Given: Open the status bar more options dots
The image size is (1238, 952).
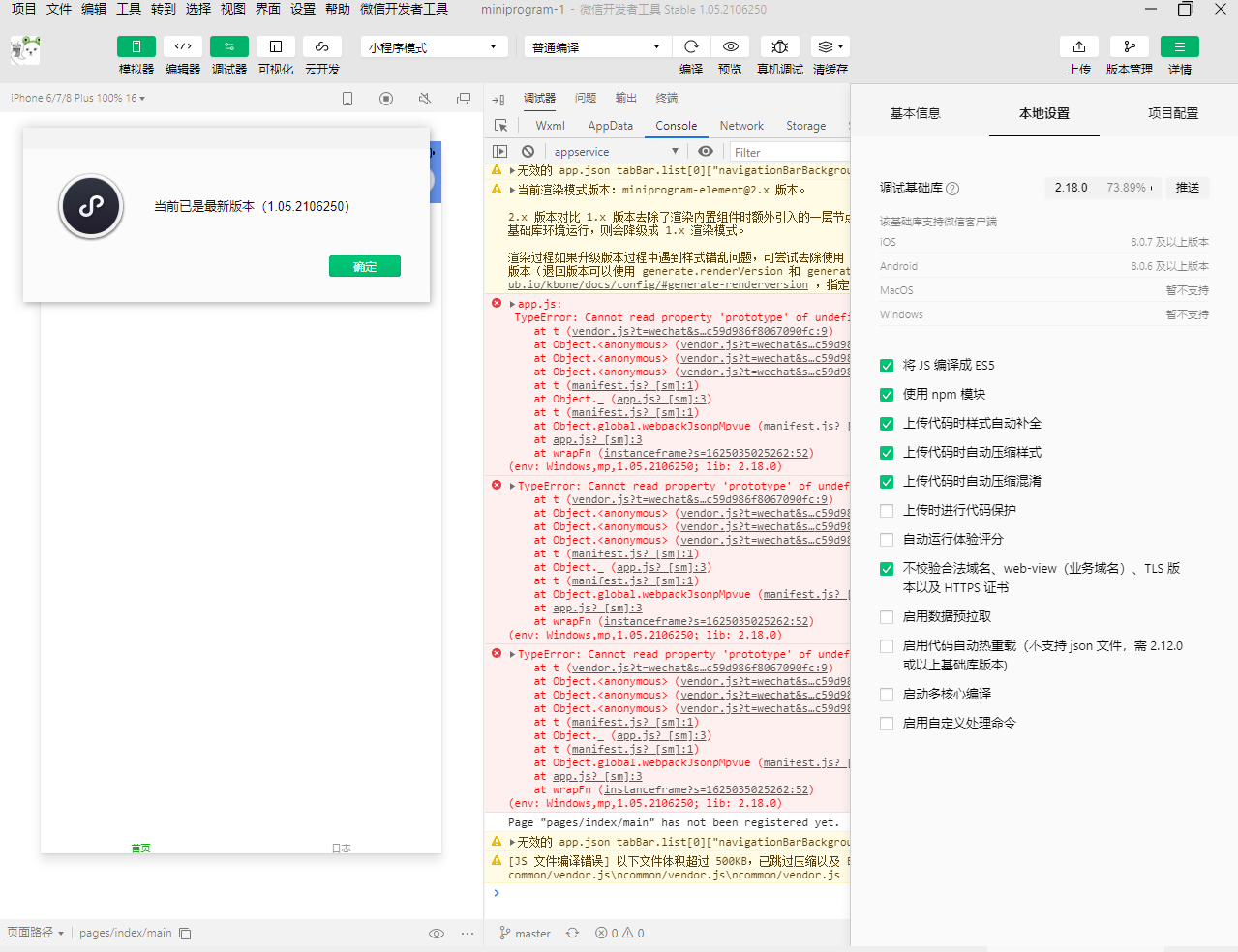Looking at the screenshot, I should click(468, 934).
